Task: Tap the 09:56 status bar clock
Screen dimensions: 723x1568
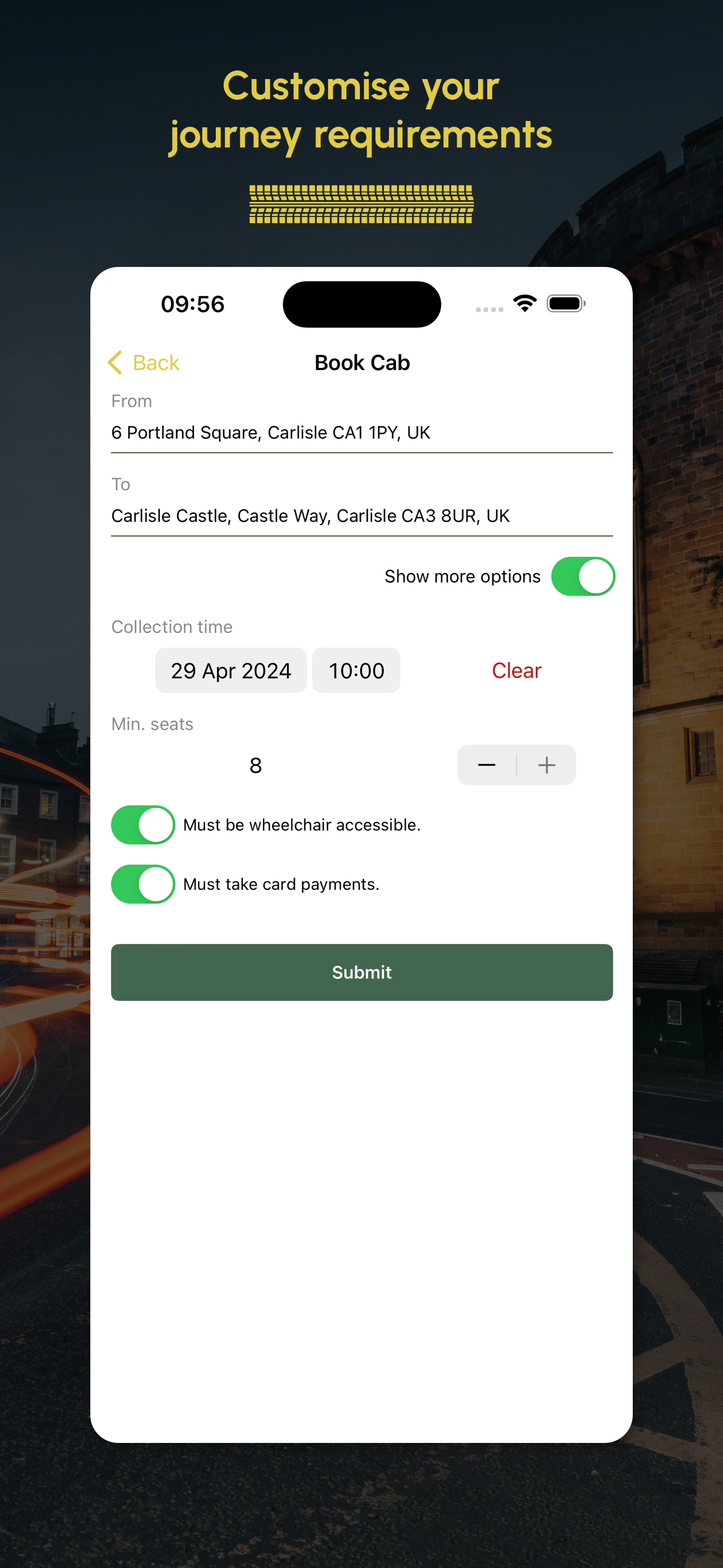Action: coord(193,304)
